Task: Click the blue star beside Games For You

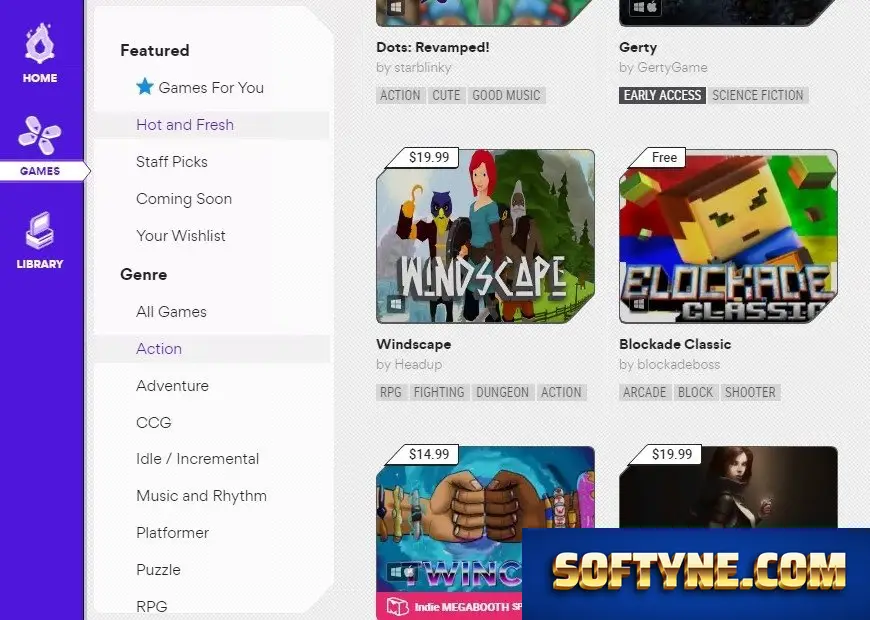Action: [x=145, y=87]
